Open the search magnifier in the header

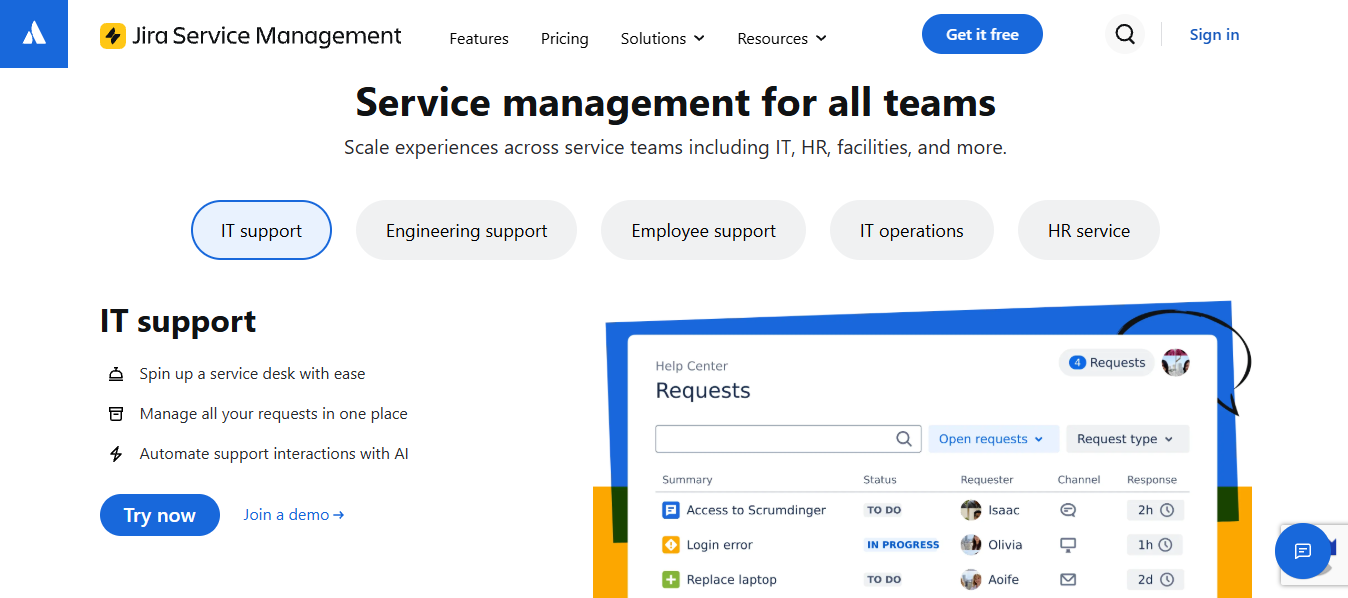[x=1125, y=35]
